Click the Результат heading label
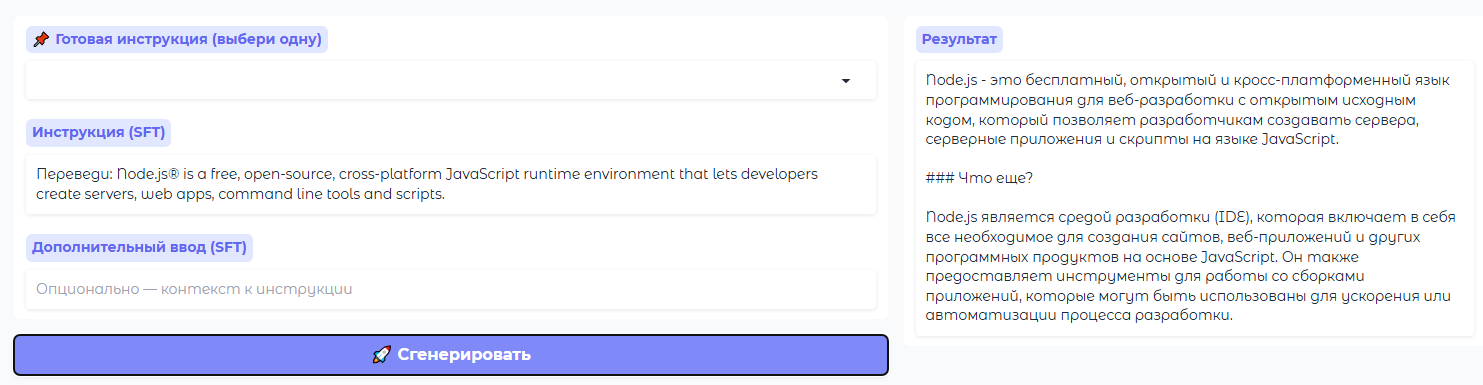1483x385 pixels. (x=959, y=40)
